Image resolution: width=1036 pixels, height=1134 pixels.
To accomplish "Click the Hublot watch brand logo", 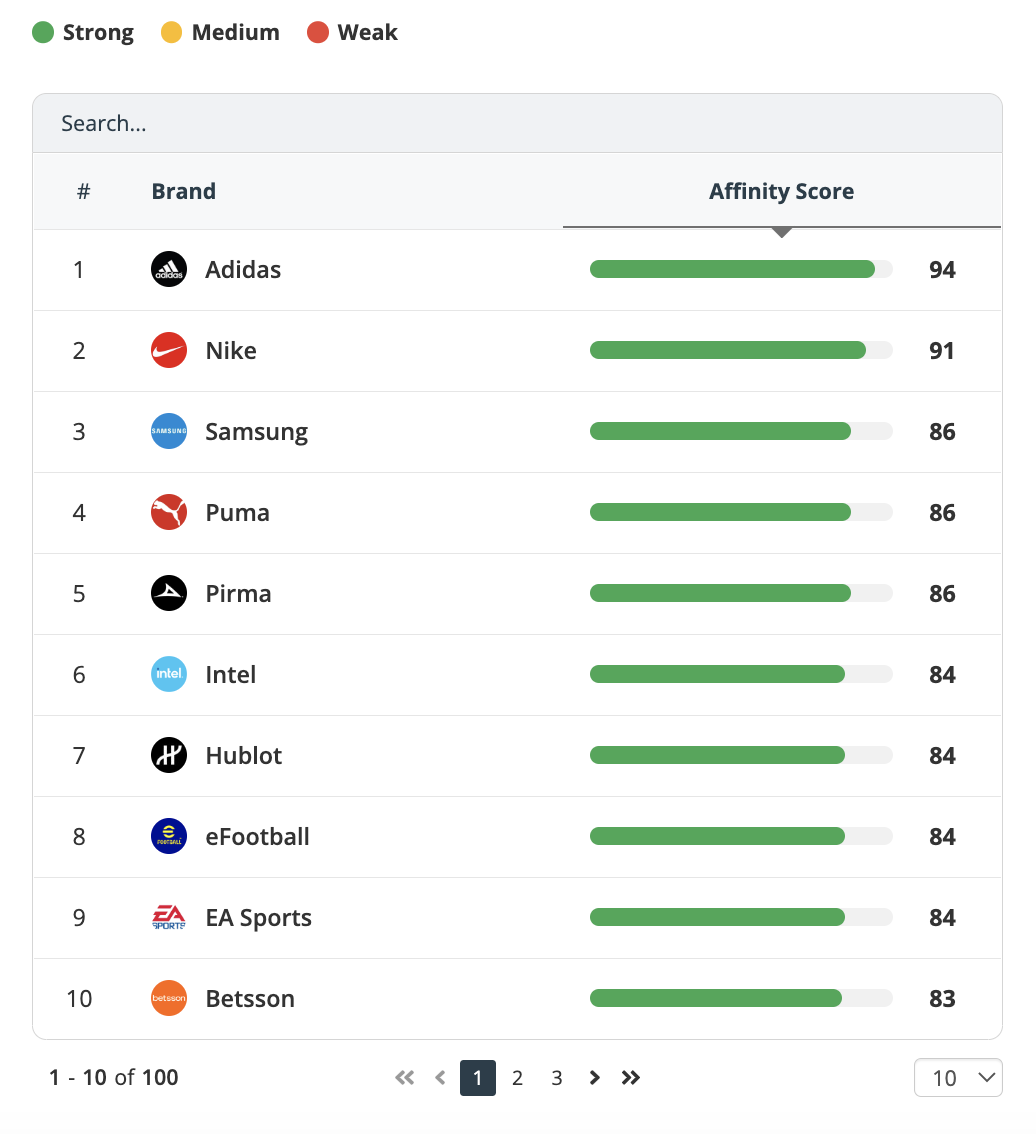I will pos(168,755).
